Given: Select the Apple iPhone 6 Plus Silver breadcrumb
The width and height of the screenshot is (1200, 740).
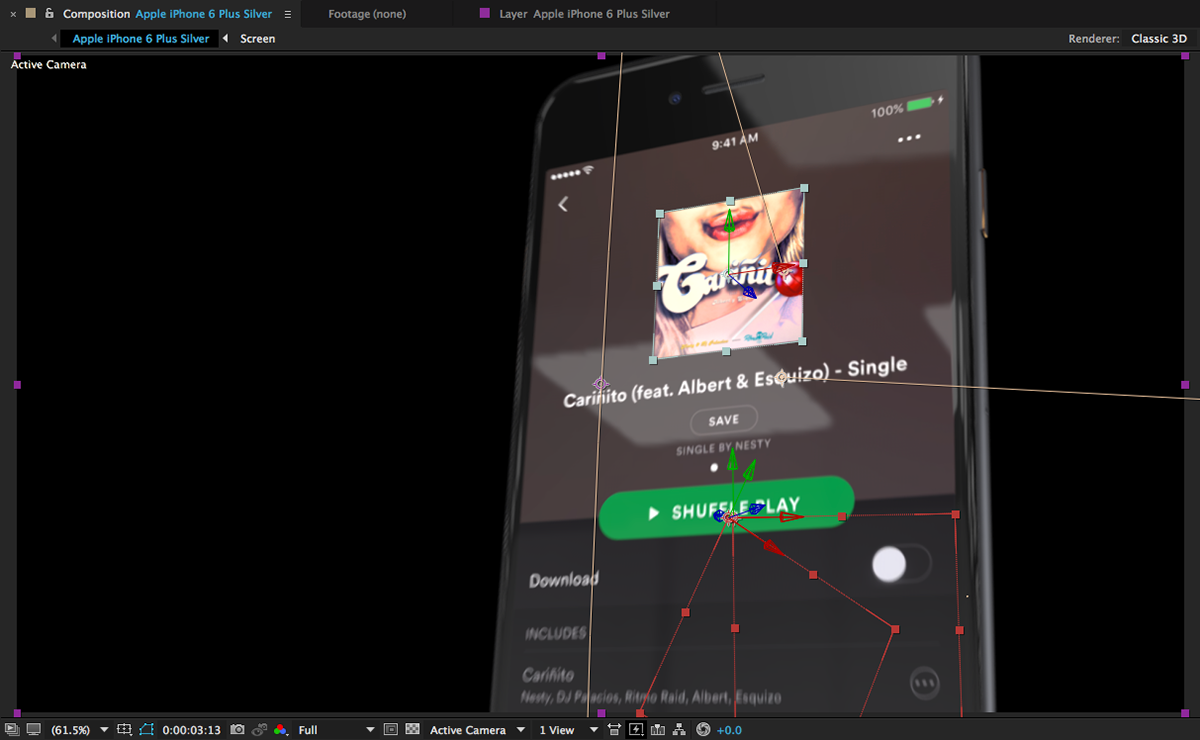Looking at the screenshot, I should click(141, 39).
